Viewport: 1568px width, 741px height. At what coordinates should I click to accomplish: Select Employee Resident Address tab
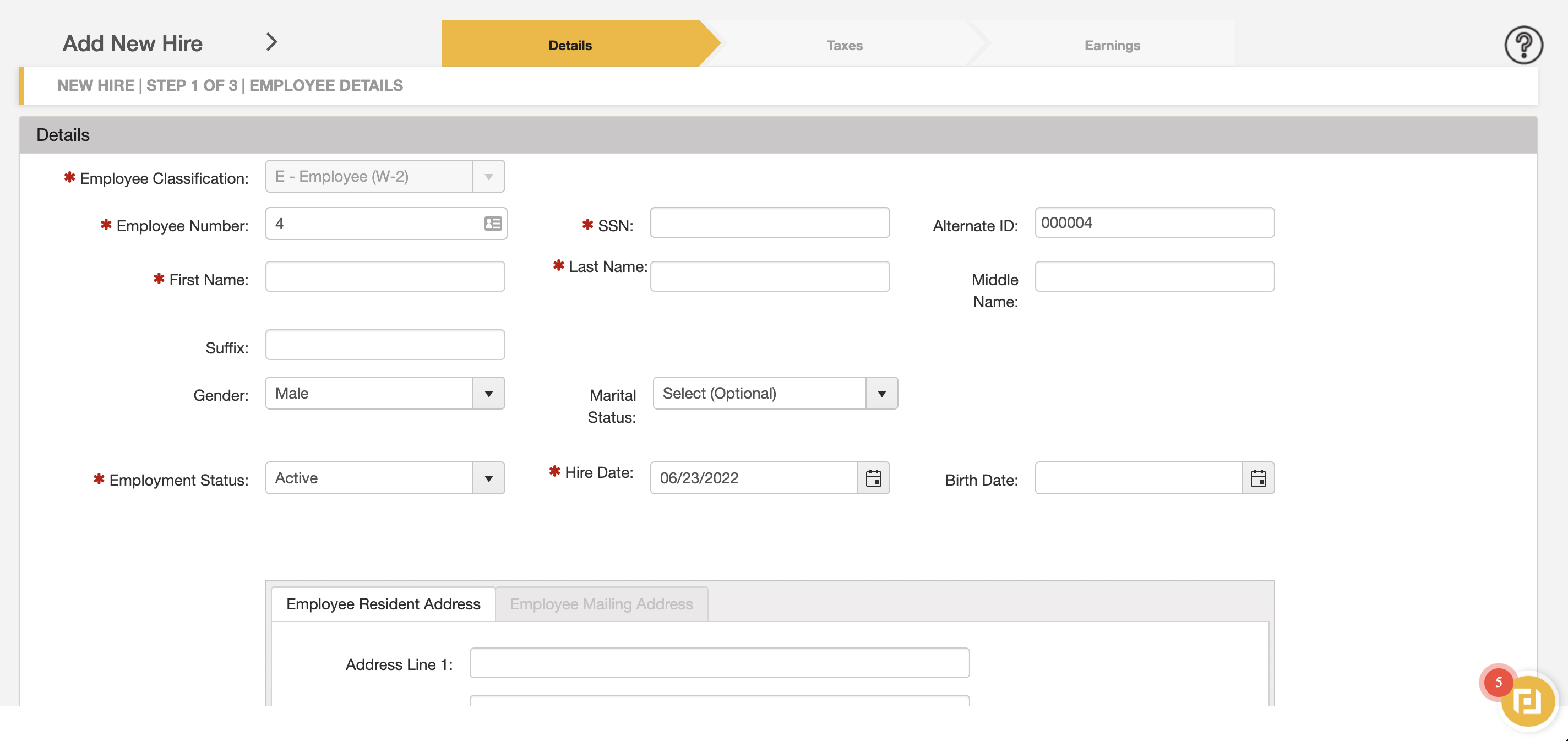pyautogui.click(x=383, y=604)
